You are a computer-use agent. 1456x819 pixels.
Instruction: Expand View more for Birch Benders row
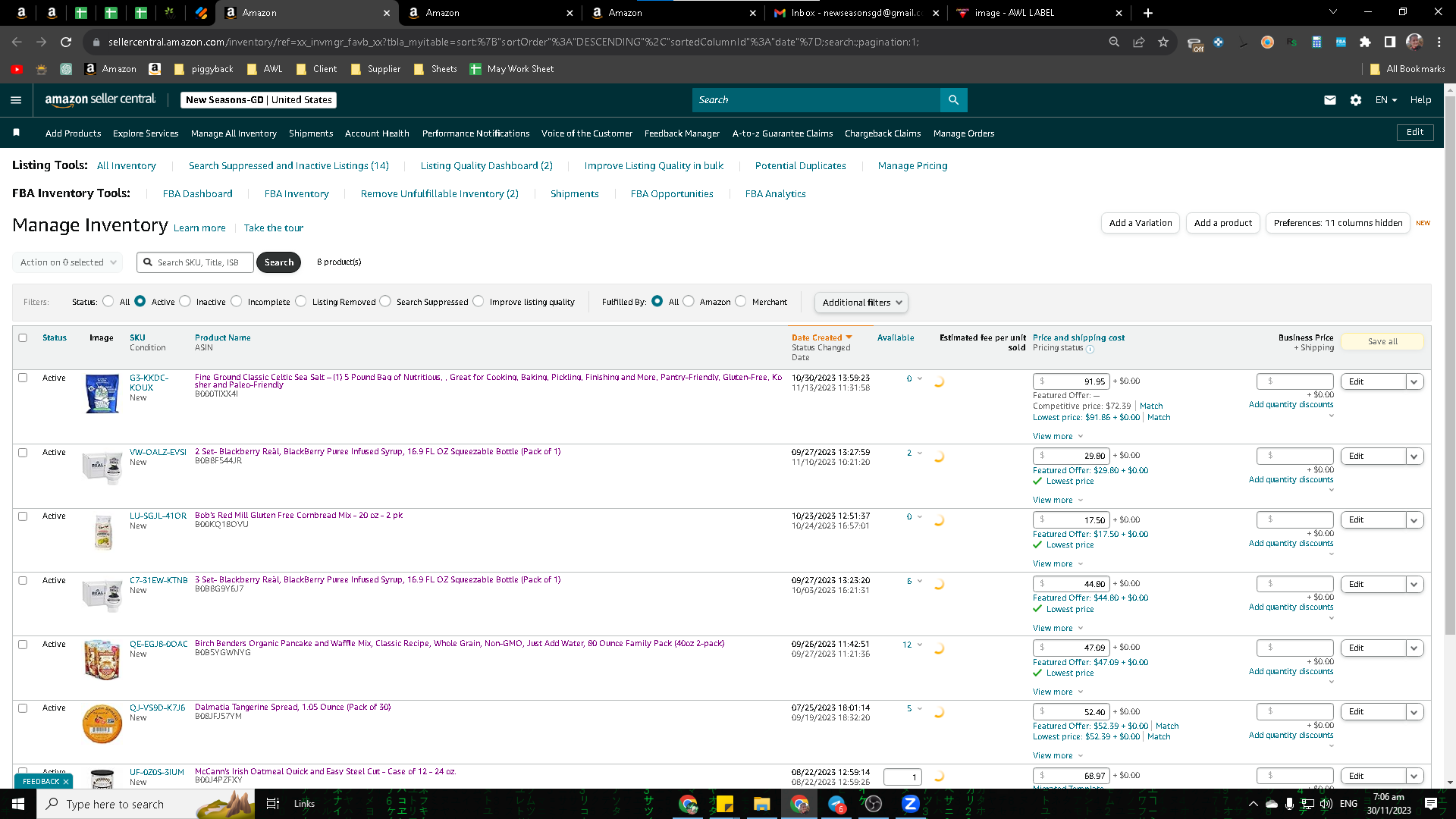tap(1058, 692)
